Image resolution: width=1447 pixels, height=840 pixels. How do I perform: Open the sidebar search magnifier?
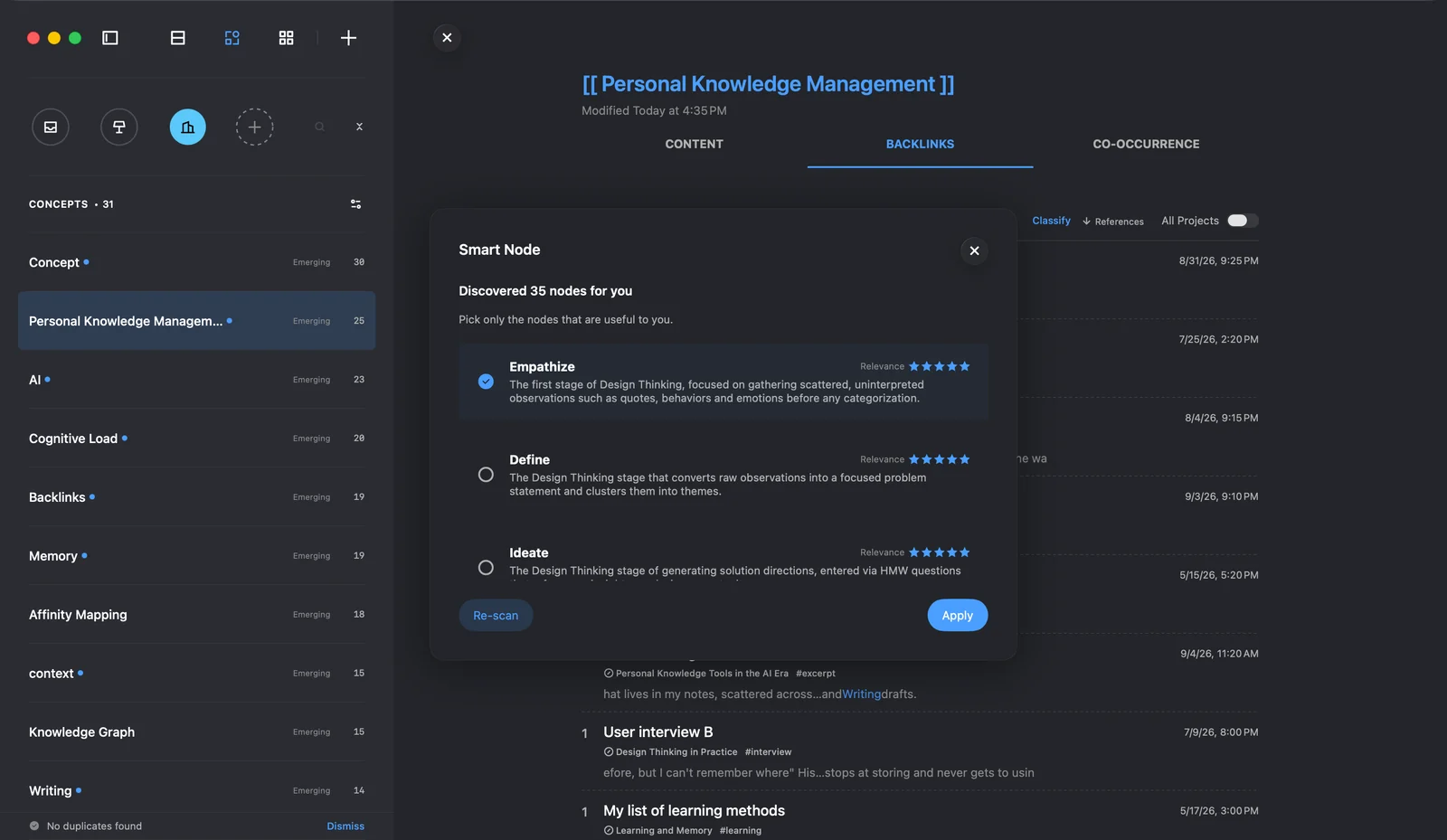(x=319, y=127)
